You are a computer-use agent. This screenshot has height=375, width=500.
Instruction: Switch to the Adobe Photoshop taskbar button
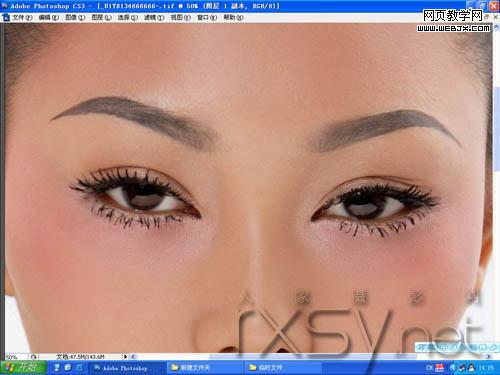127,368
